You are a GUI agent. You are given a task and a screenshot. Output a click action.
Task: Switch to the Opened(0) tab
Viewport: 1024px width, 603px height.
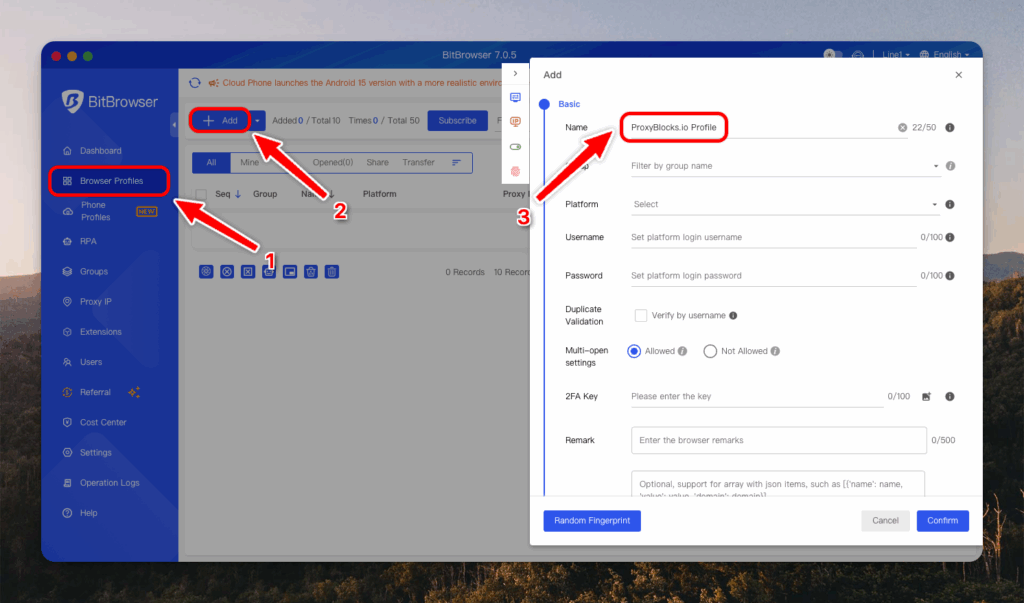pos(332,163)
